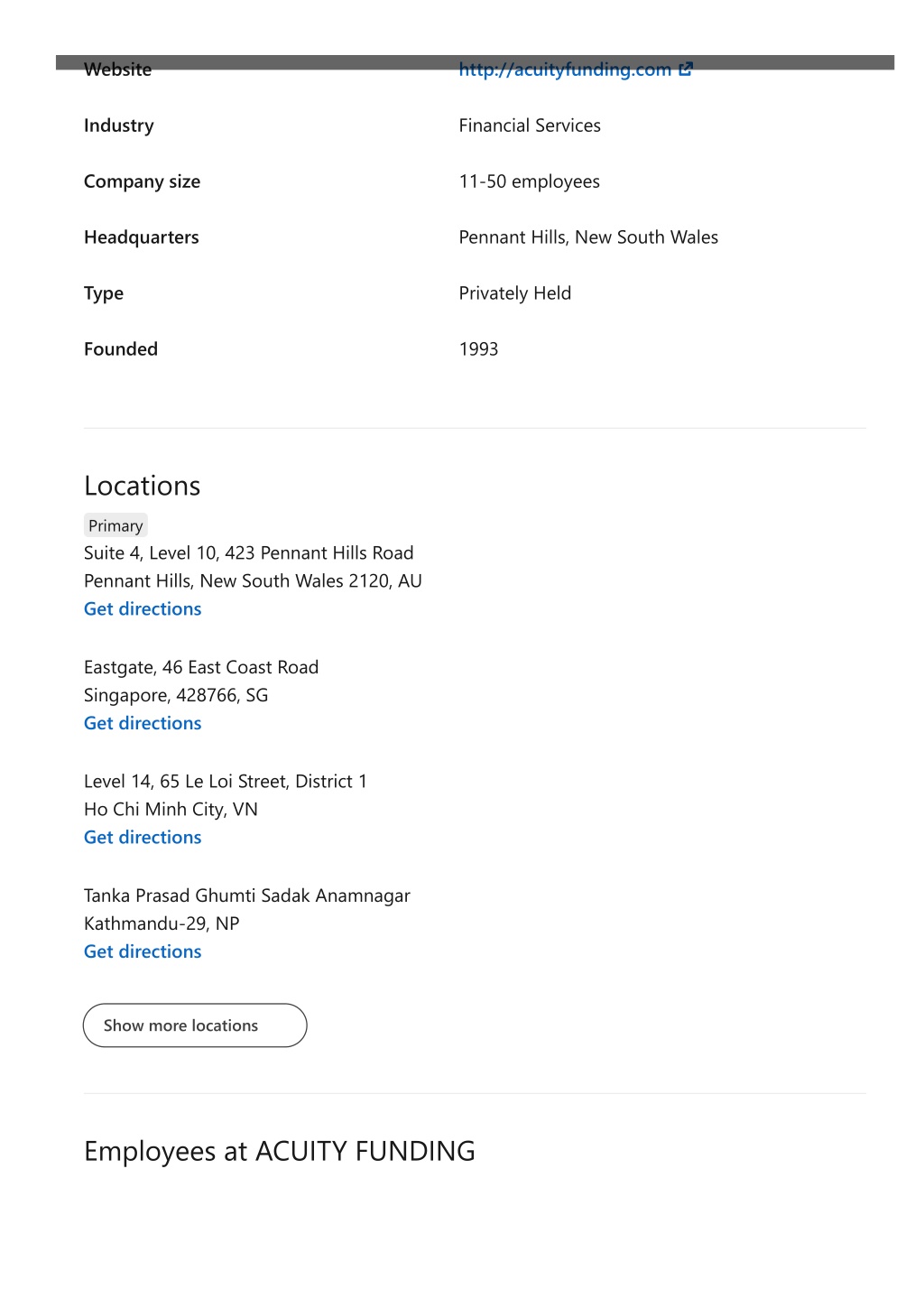Get directions to the Kathmandu office
This screenshot has width=924, height=1308.
pyautogui.click(x=143, y=951)
